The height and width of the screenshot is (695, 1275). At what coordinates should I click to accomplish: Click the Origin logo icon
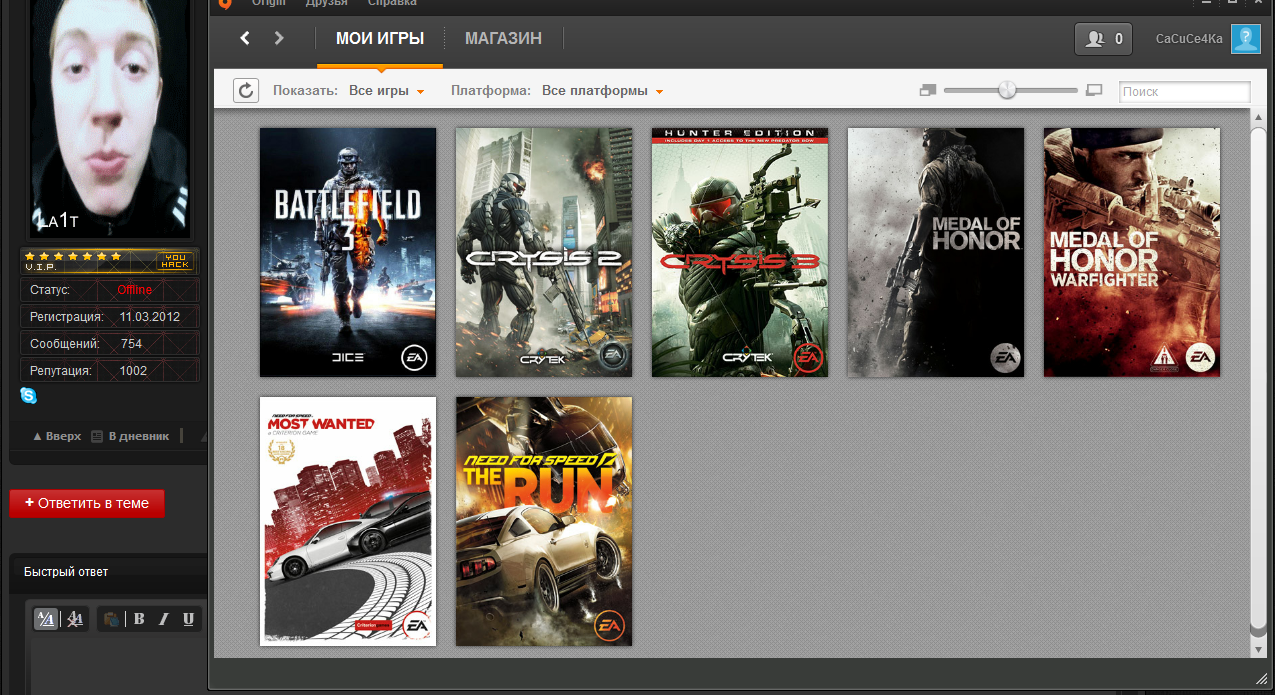[225, 3]
